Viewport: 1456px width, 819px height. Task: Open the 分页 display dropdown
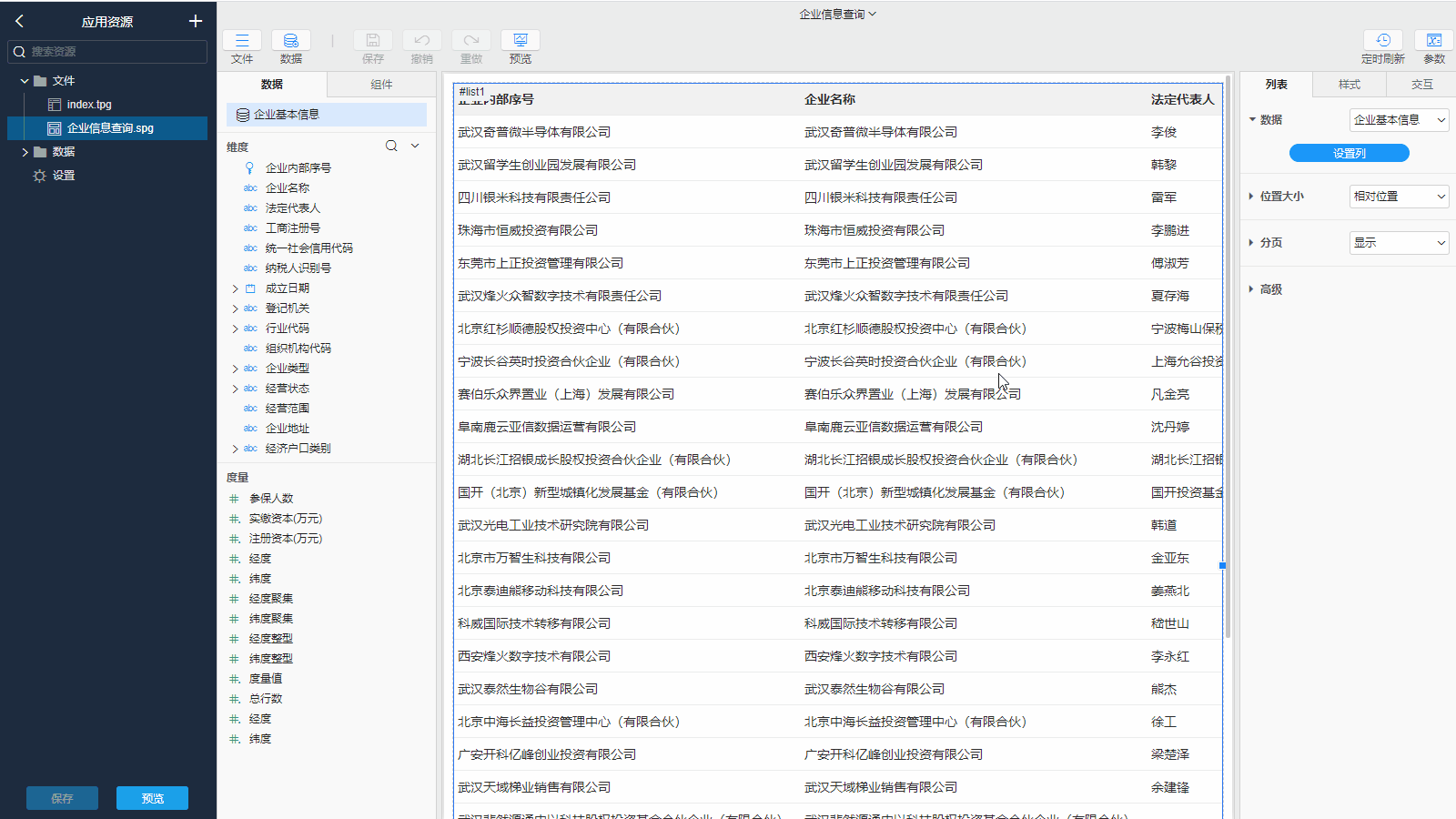click(x=1399, y=243)
